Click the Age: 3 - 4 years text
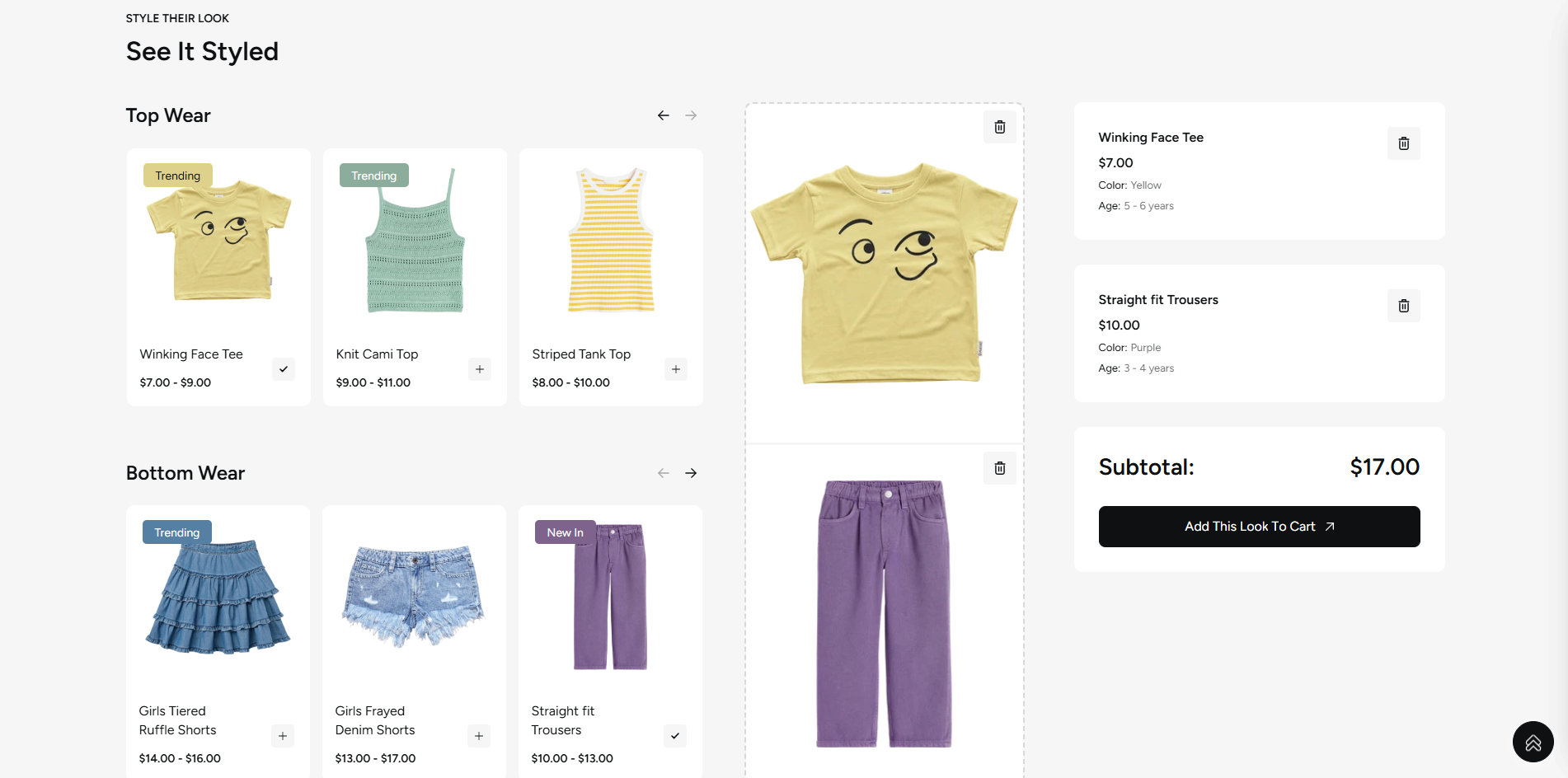This screenshot has width=1568, height=778. point(1137,368)
